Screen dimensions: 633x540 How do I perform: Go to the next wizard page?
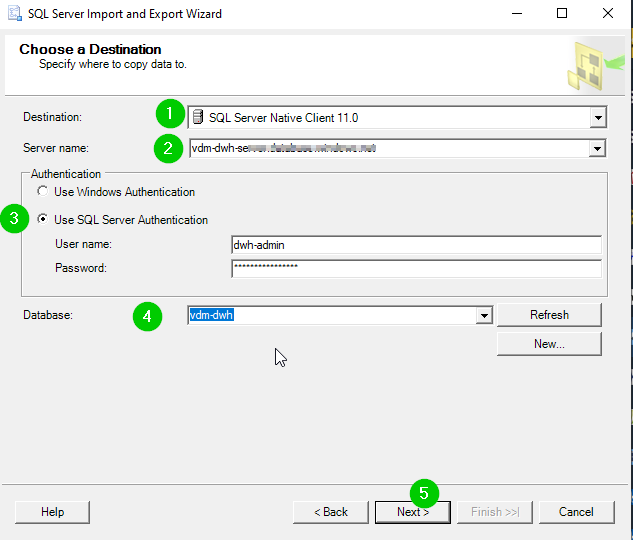click(413, 512)
